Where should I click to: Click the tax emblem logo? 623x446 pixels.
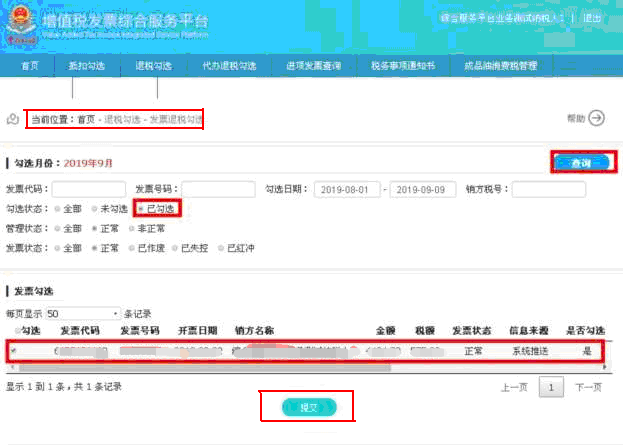22,24
